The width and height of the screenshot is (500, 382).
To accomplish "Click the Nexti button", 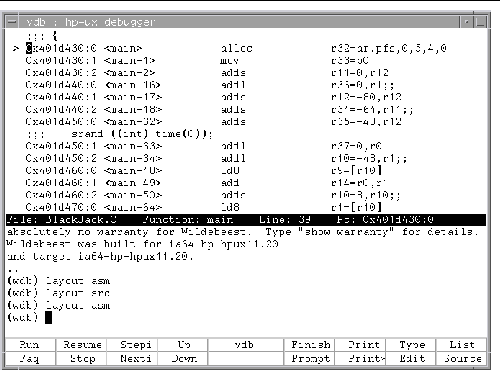I will click(x=132, y=359).
